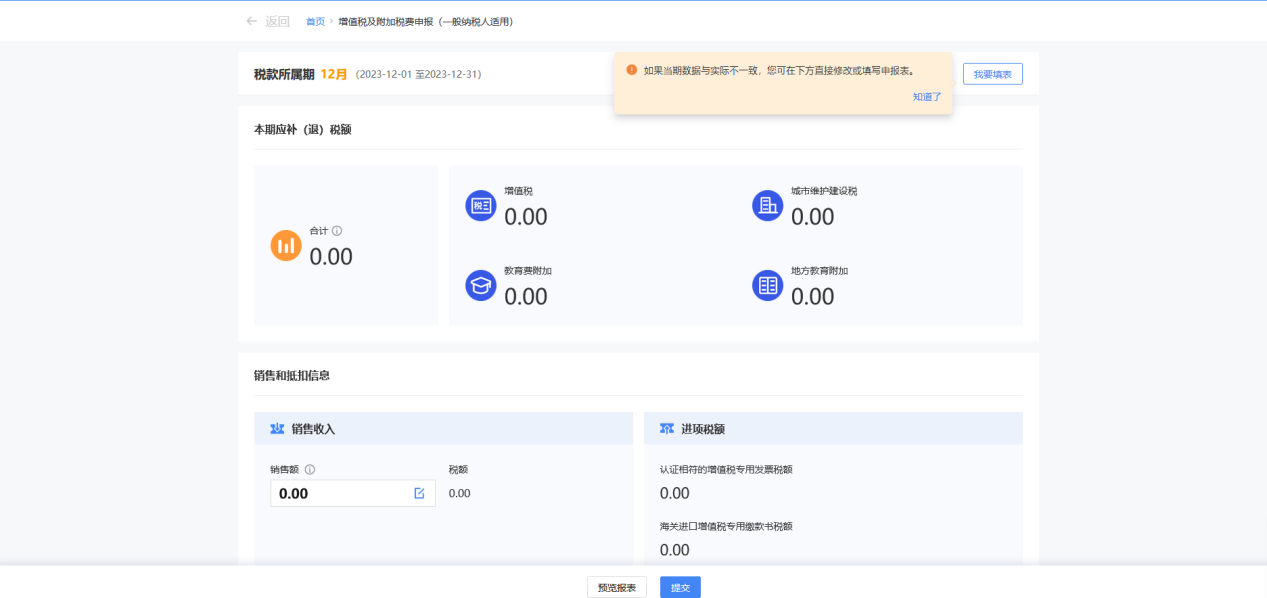
Task: Click the info icon beside 销售额
Action: pyautogui.click(x=310, y=470)
